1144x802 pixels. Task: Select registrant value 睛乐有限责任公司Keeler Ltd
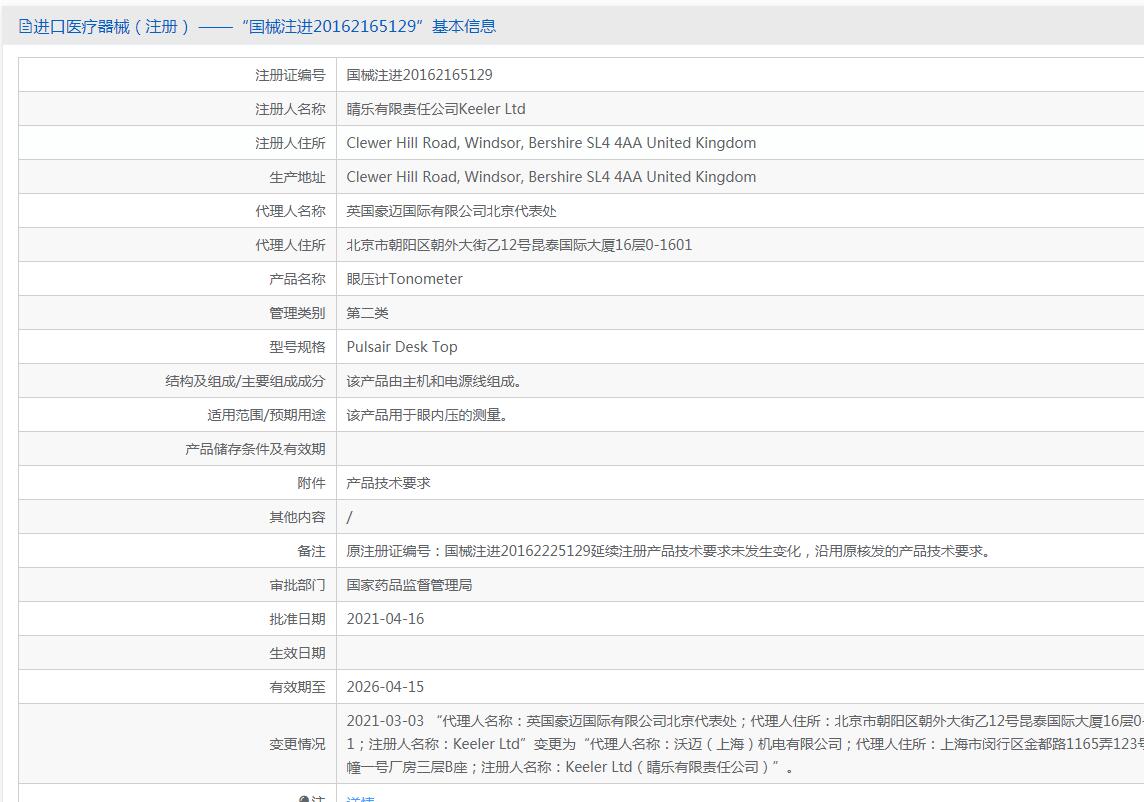[x=436, y=109]
